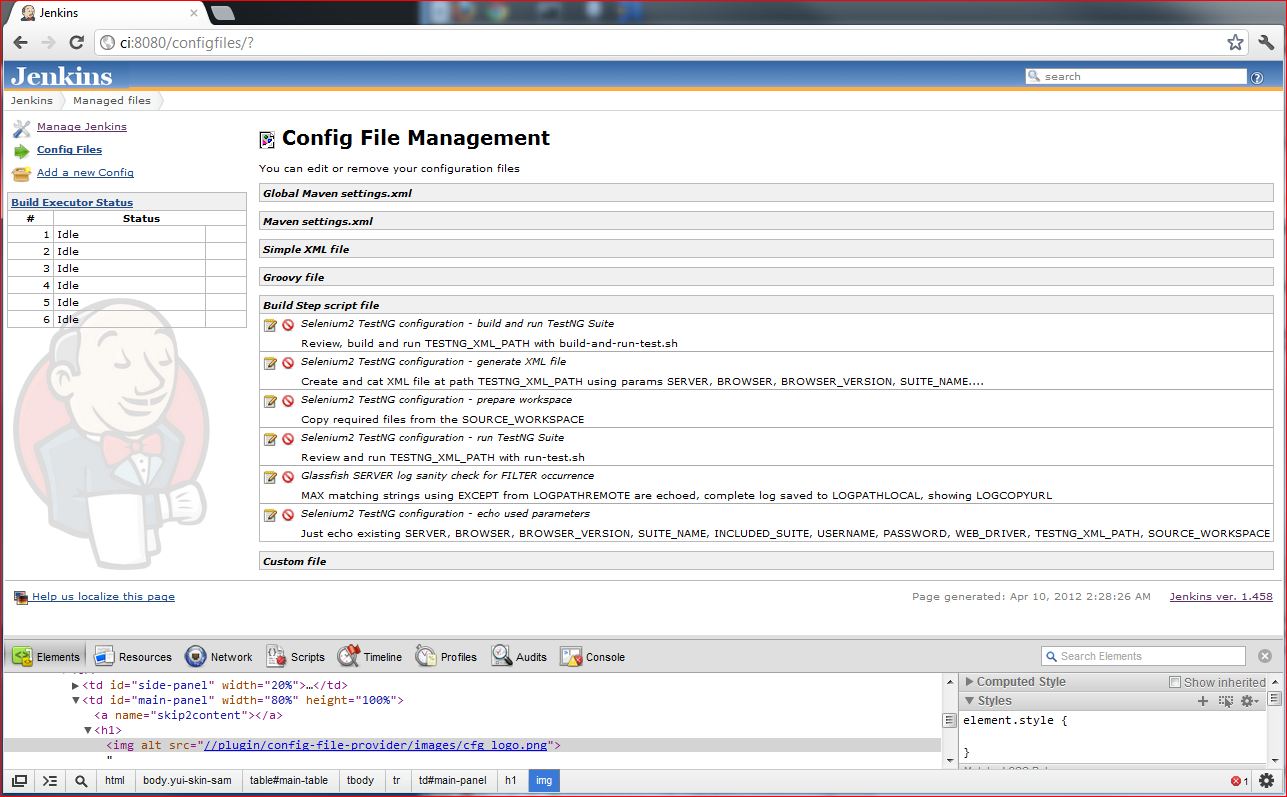Open the DevTools settings gear
The width and height of the screenshot is (1287, 797).
[1266, 781]
